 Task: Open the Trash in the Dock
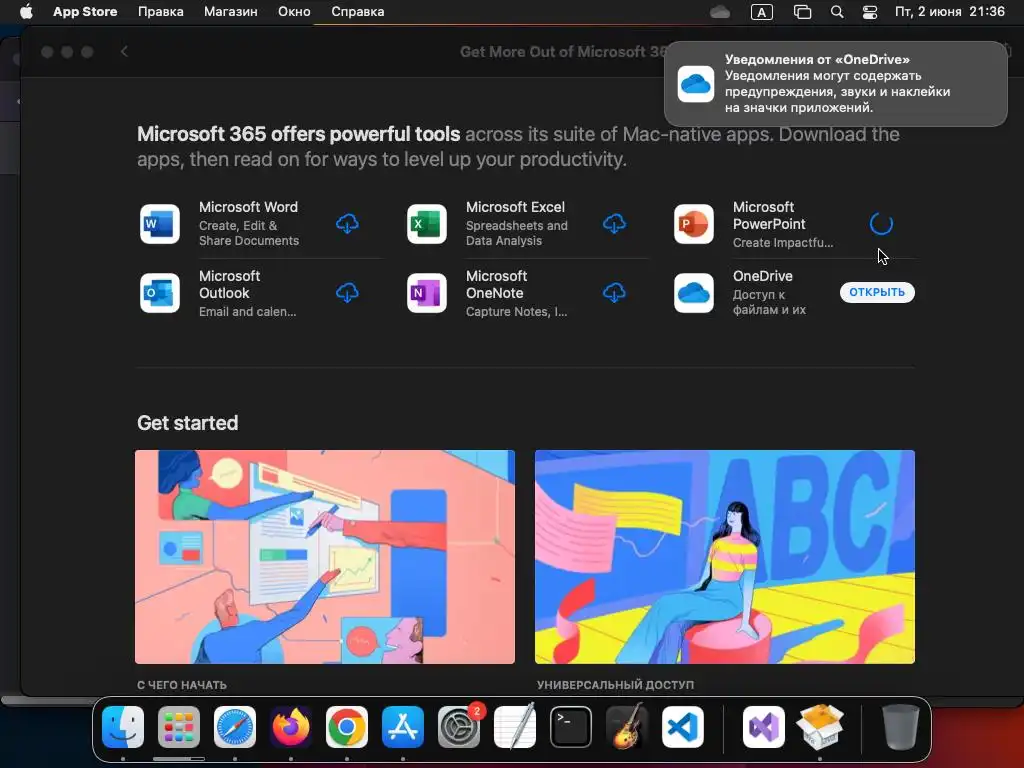pos(901,727)
